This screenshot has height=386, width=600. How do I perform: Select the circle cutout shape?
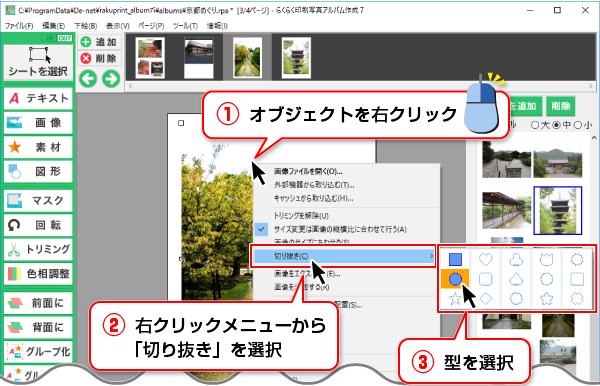click(455, 279)
